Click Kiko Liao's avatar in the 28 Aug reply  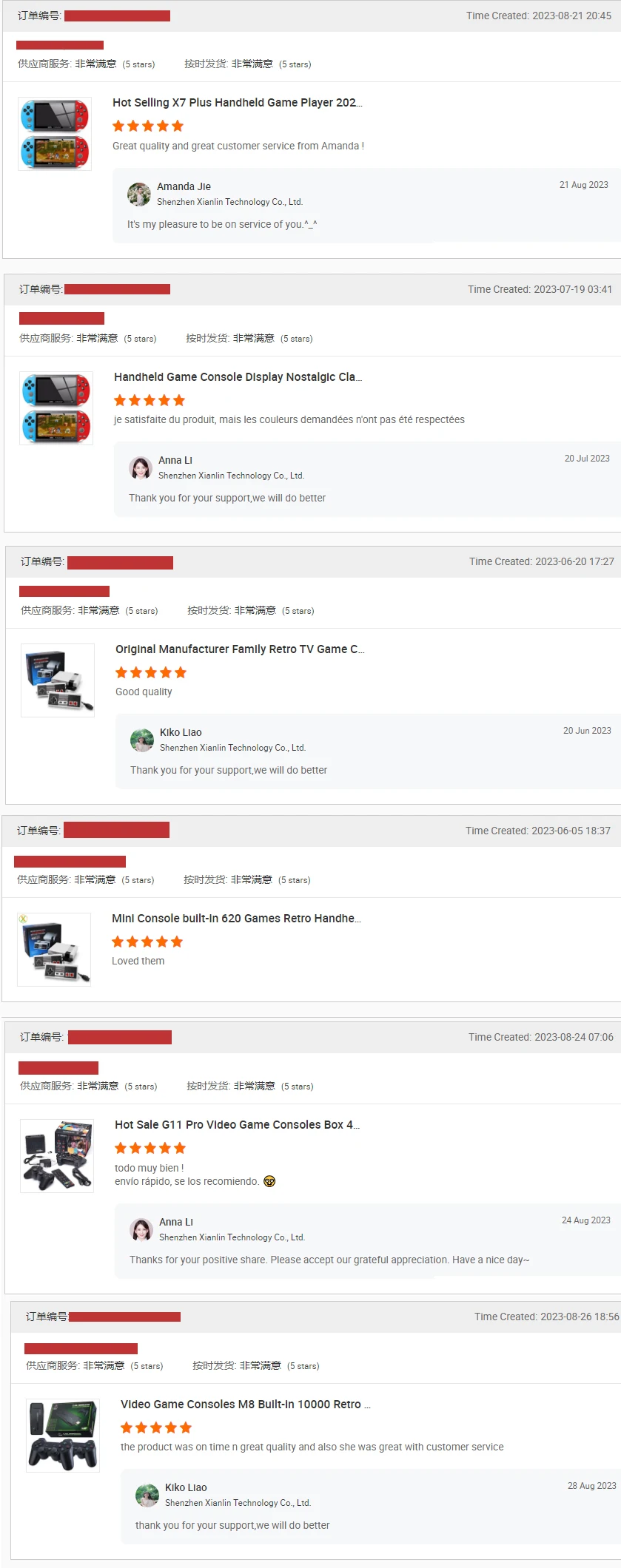147,1495
